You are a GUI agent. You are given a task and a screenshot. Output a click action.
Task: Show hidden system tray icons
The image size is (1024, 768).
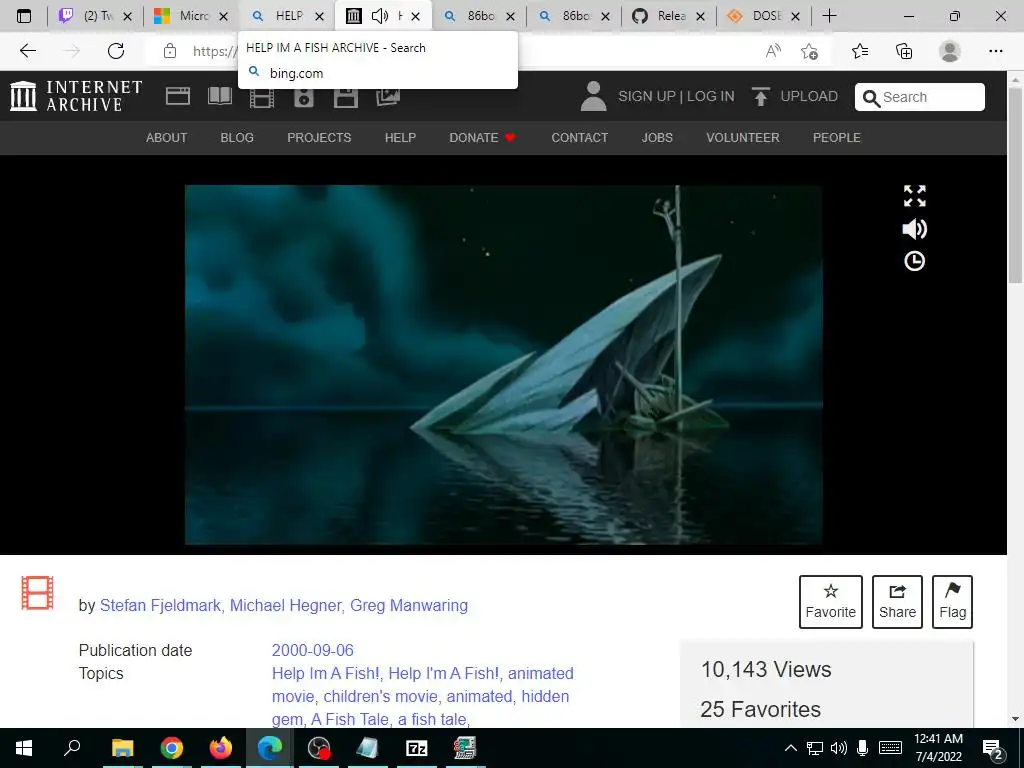pos(790,748)
